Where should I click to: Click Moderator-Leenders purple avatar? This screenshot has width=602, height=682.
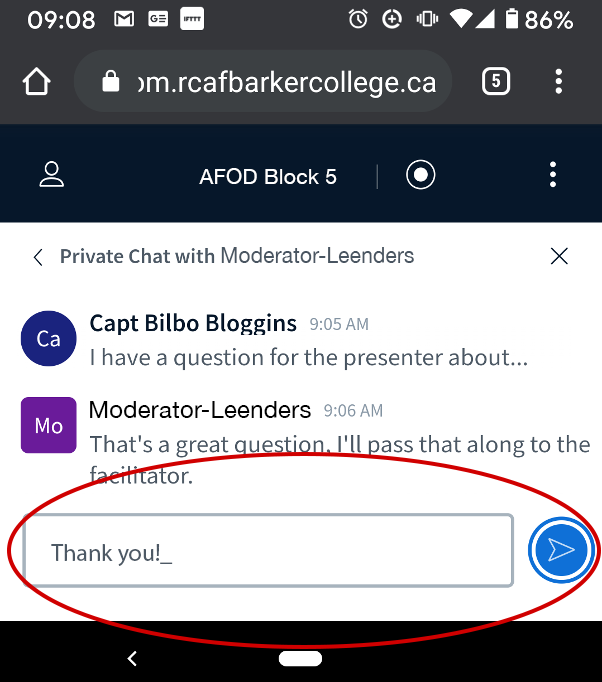click(x=48, y=425)
